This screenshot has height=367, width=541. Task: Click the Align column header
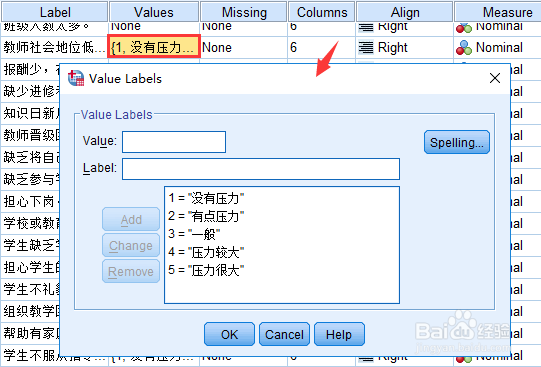coord(405,12)
